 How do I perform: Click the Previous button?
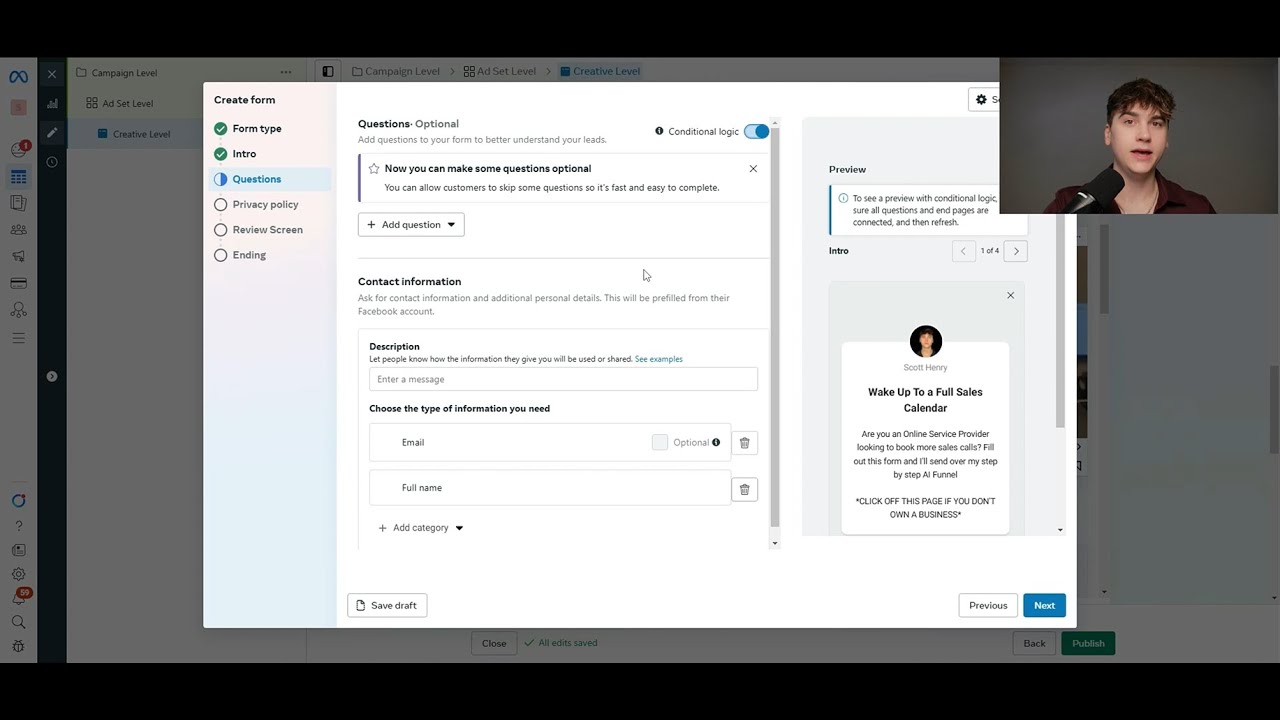pyautogui.click(x=988, y=605)
